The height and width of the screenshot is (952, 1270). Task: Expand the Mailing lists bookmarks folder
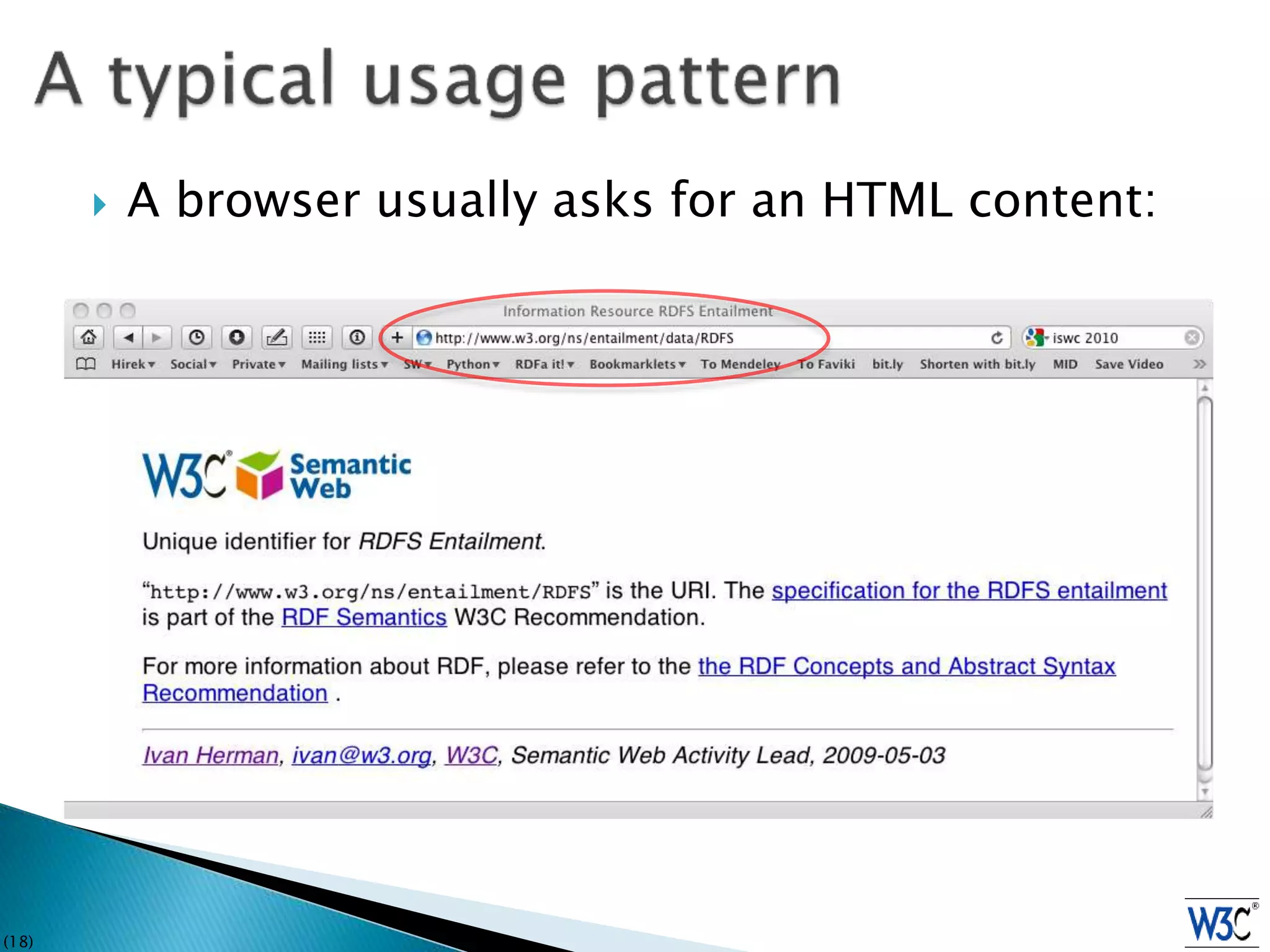pos(344,364)
